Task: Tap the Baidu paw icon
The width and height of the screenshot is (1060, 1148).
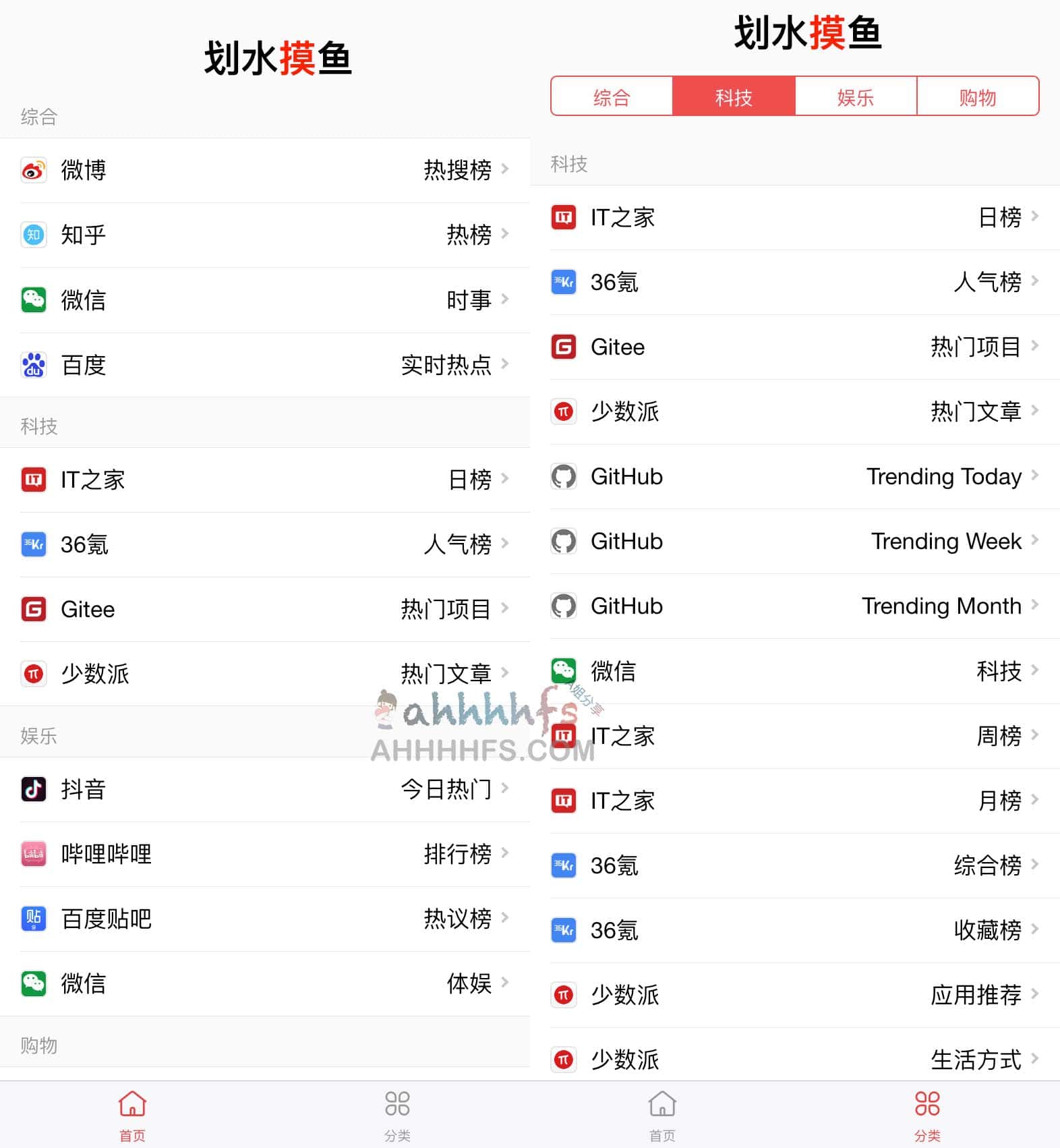Action: tap(34, 365)
